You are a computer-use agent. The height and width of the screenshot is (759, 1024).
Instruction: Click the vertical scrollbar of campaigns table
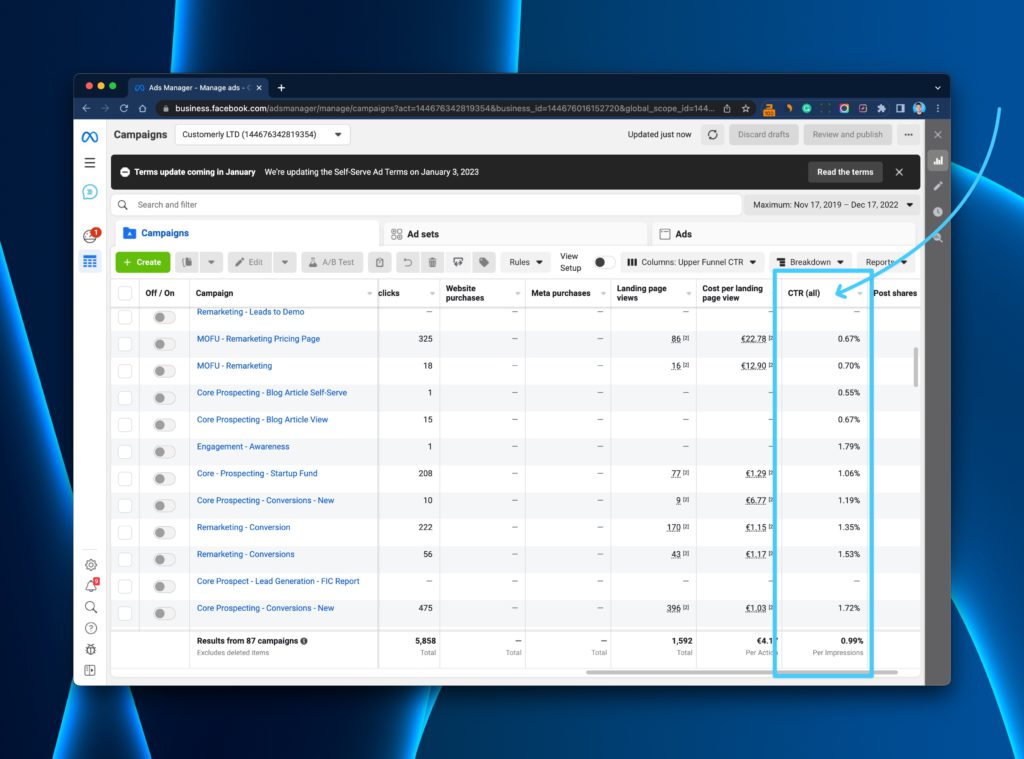click(x=916, y=366)
